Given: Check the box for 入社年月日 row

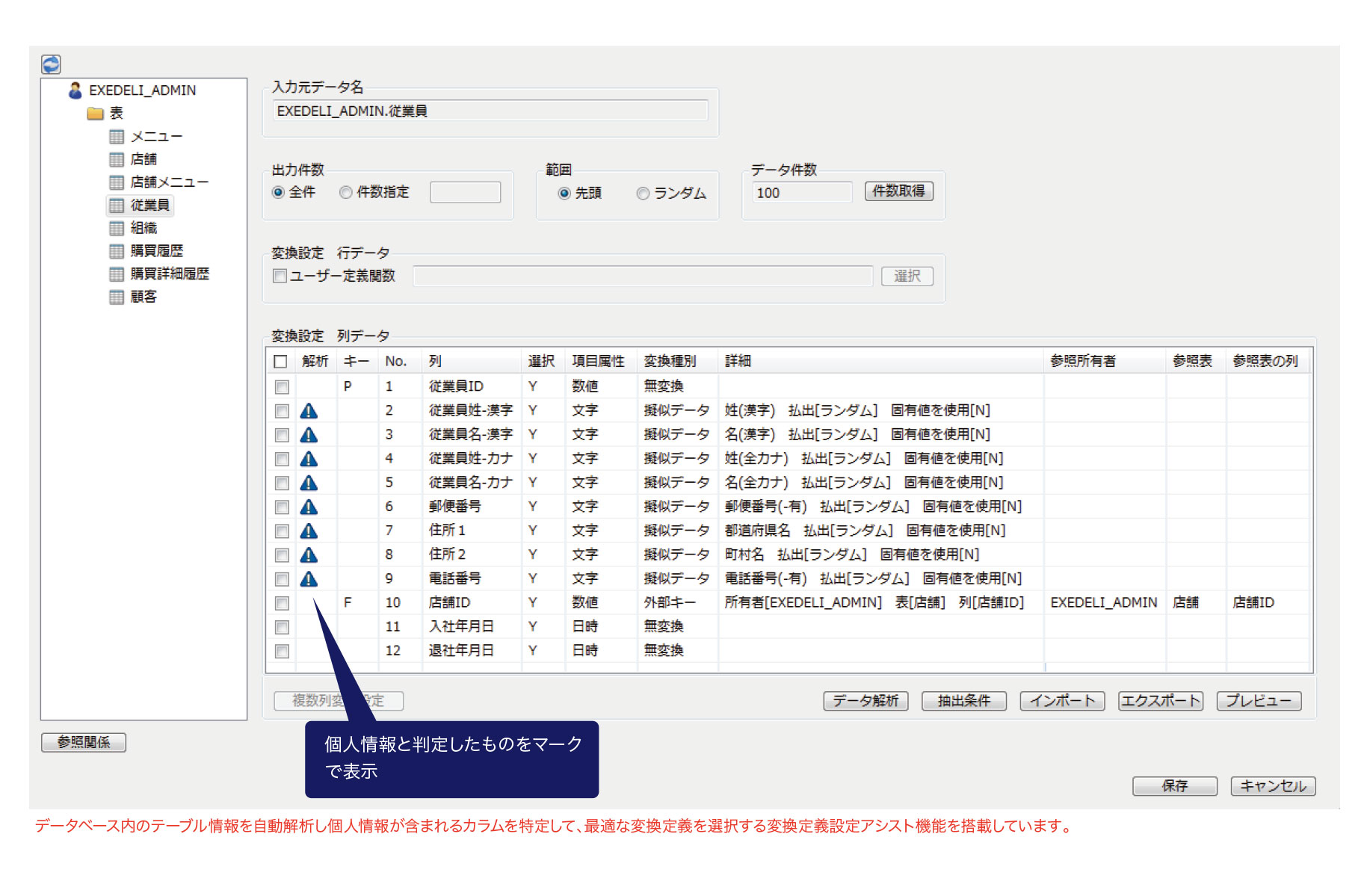Looking at the screenshot, I should coord(282,627).
